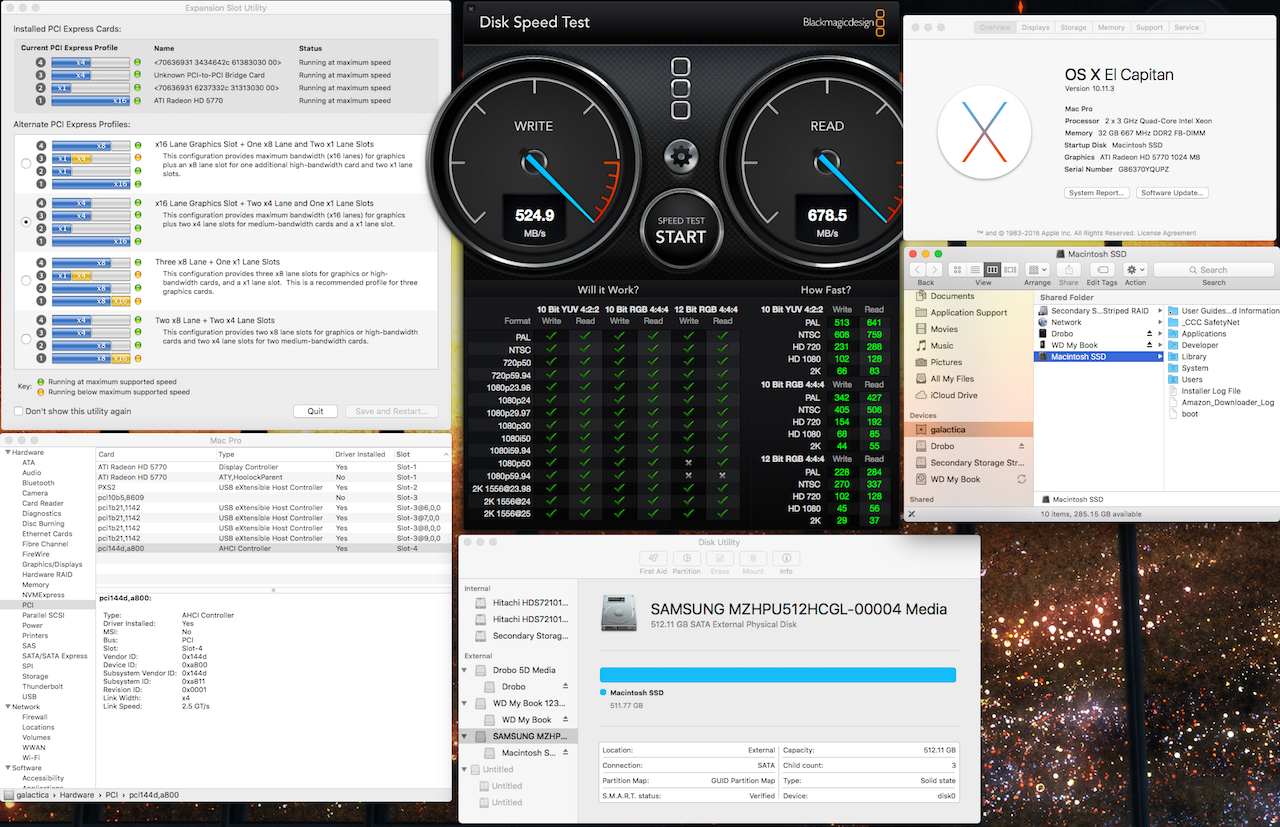
Task: Open the Developer folder in Finder column
Action: pyautogui.click(x=1200, y=345)
